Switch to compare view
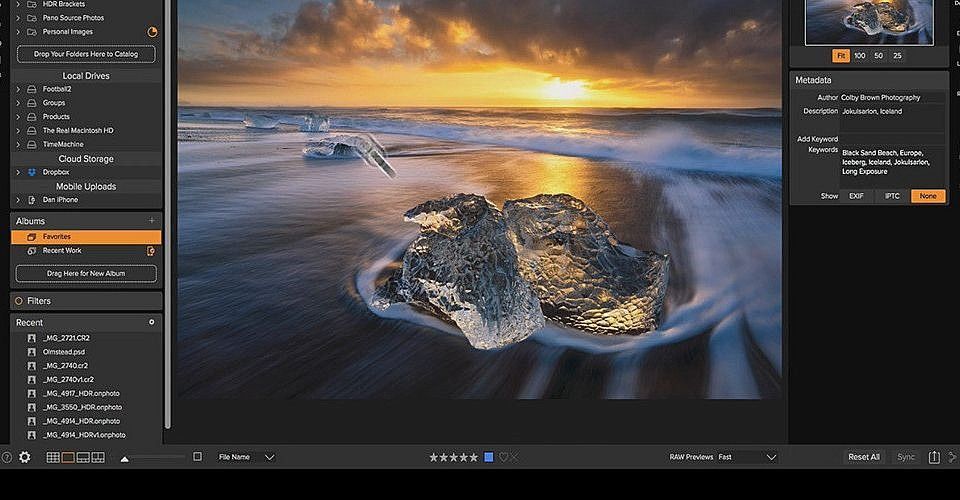 click(98, 457)
